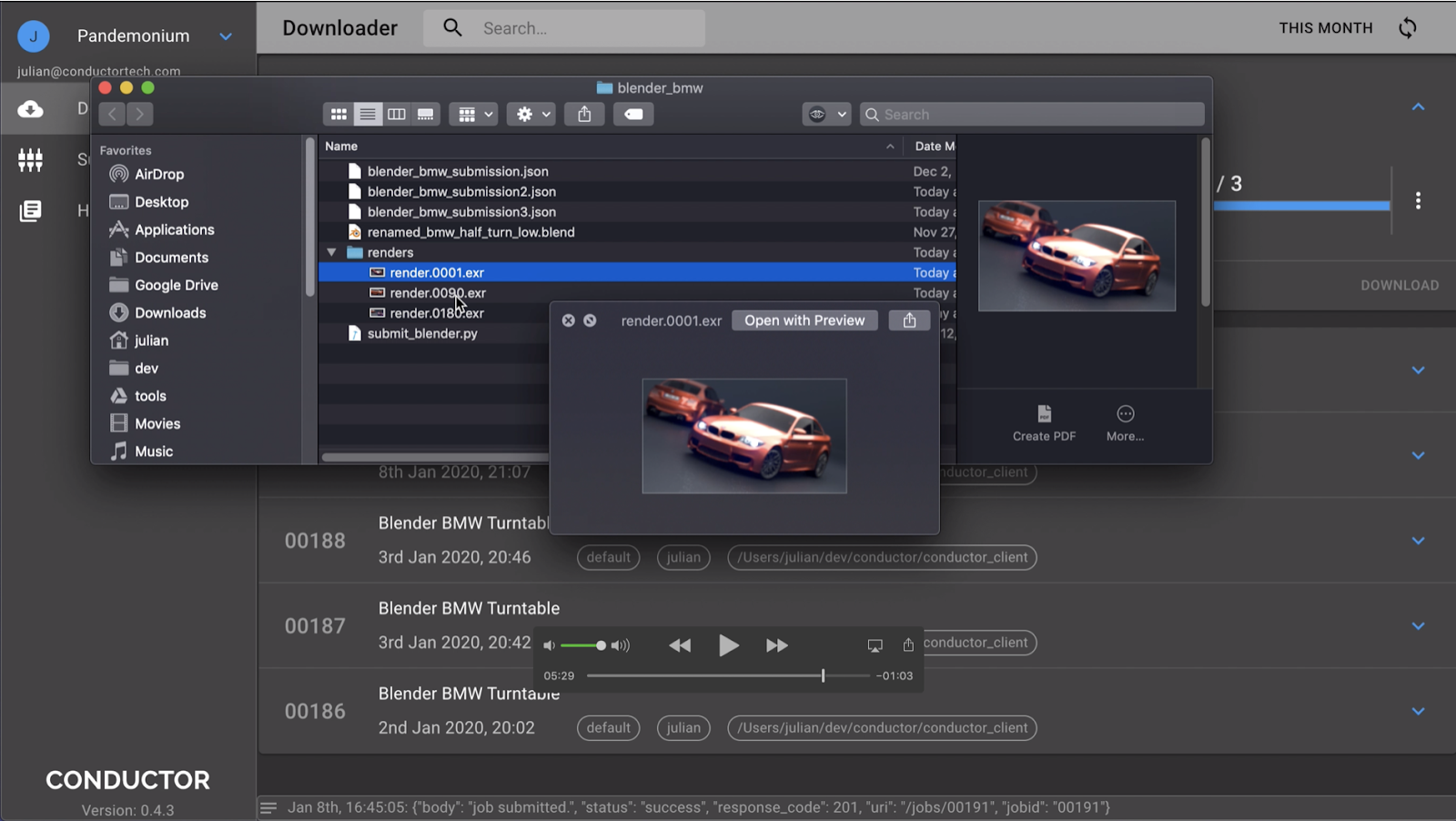Click Create PDF in Finder preview pane

1044,424
